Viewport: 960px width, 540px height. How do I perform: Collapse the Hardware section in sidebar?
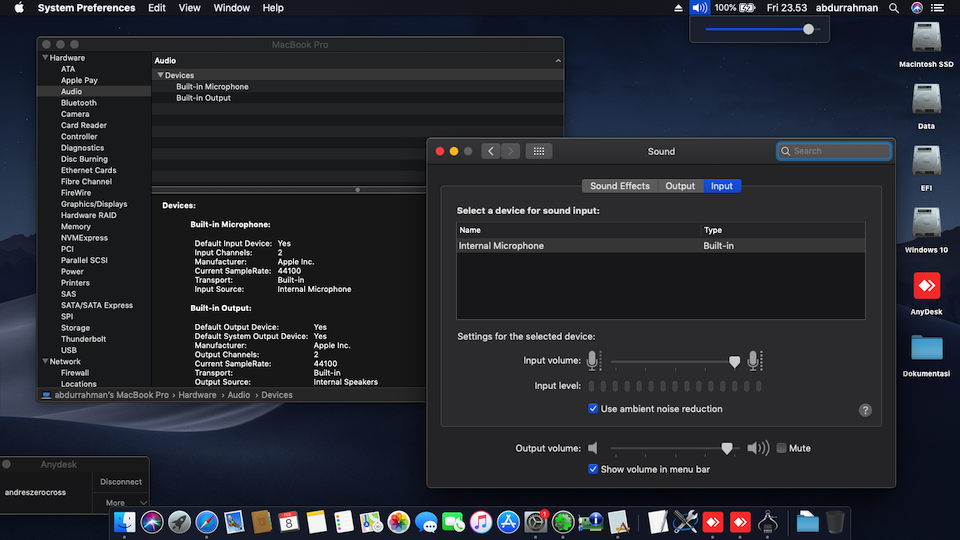pyautogui.click(x=44, y=58)
